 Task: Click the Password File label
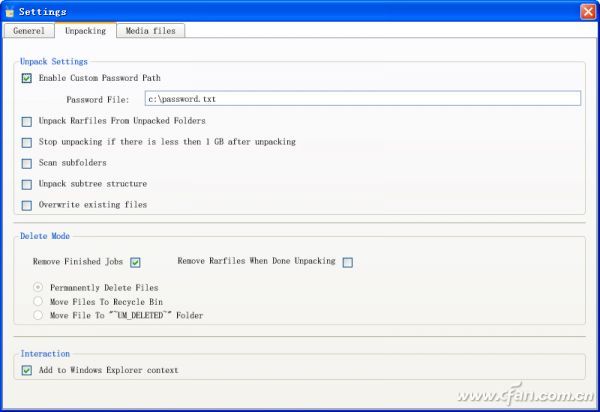(x=97, y=99)
